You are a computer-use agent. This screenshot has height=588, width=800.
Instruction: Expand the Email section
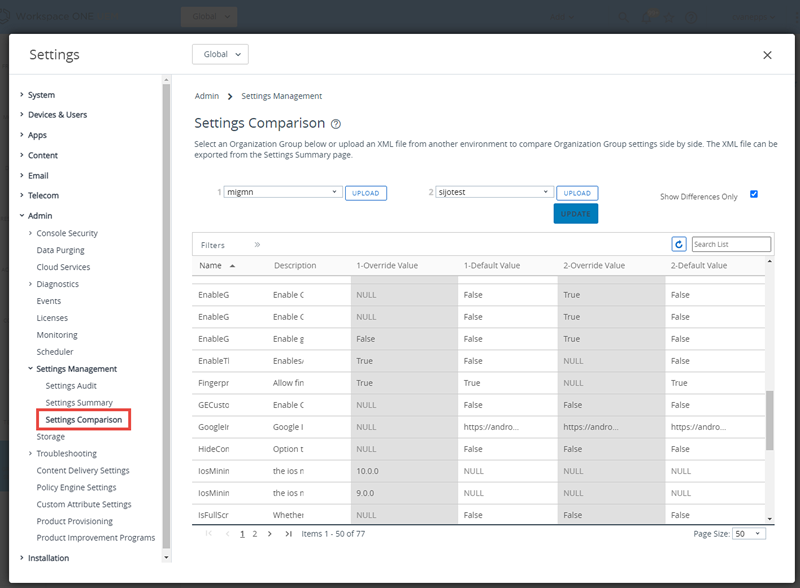coord(21,175)
